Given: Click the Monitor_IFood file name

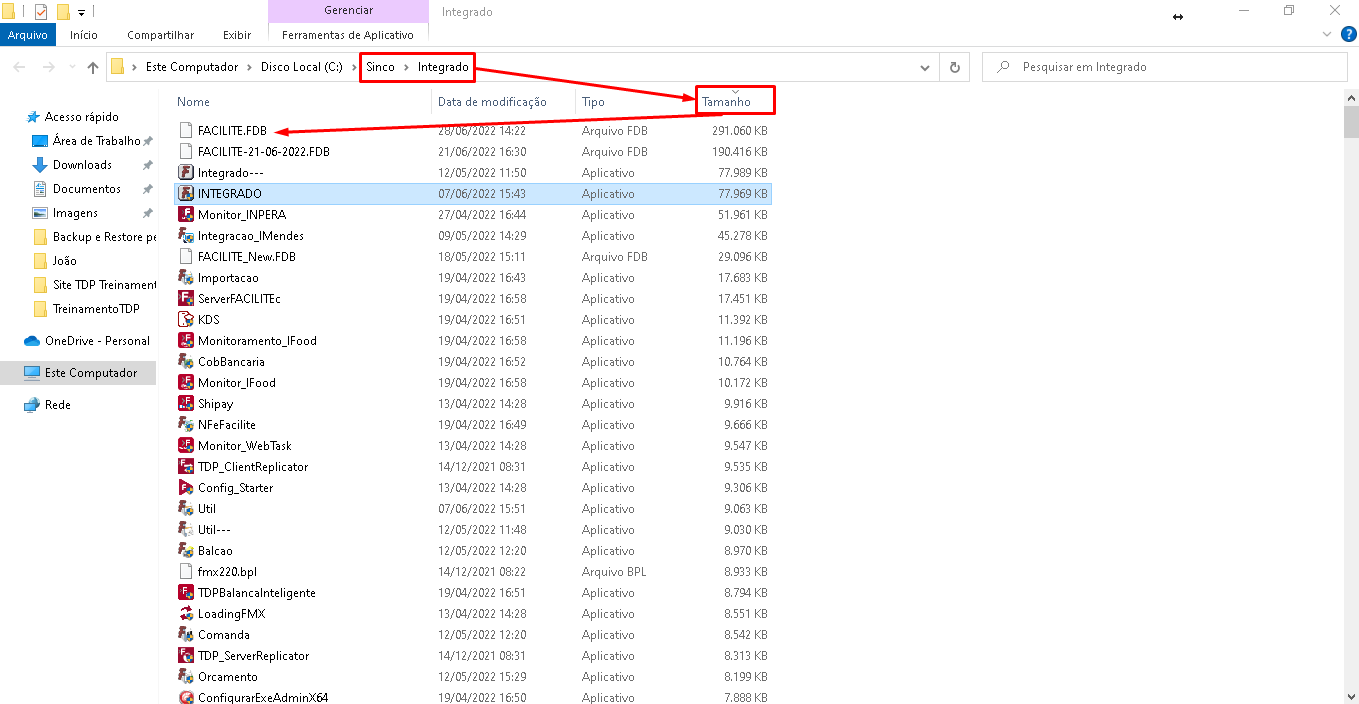Looking at the screenshot, I should coord(237,383).
